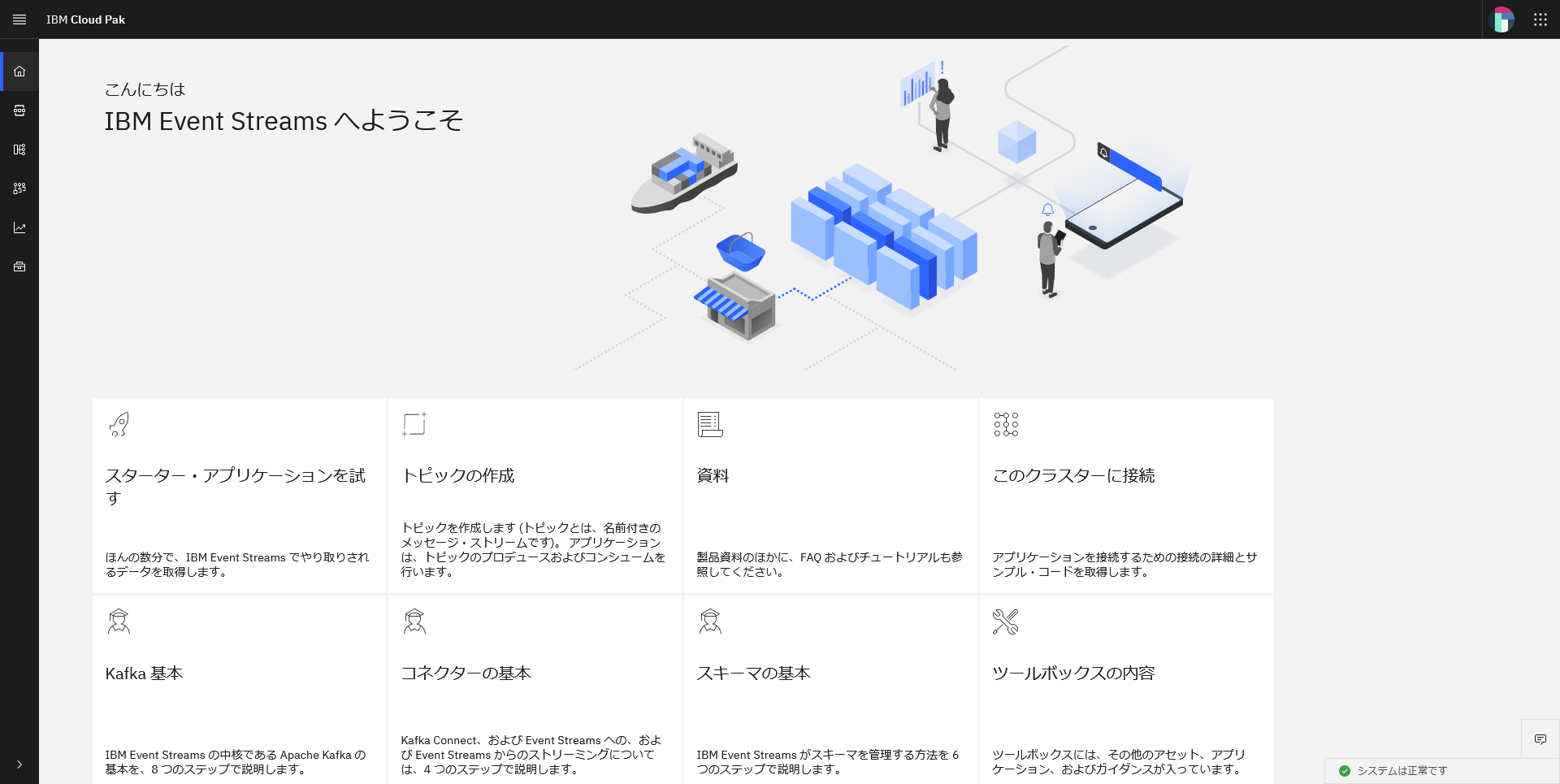Open 資料 documentation card
This screenshot has width=1560, height=784.
click(830, 496)
